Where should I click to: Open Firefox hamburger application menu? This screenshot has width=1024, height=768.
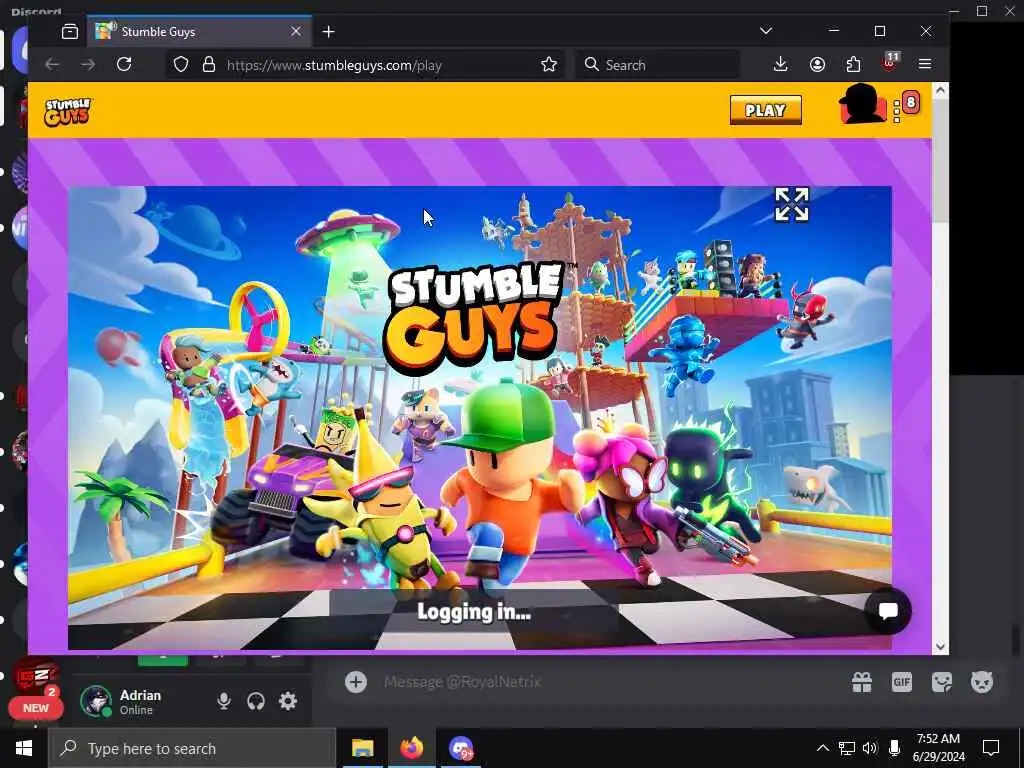point(925,64)
